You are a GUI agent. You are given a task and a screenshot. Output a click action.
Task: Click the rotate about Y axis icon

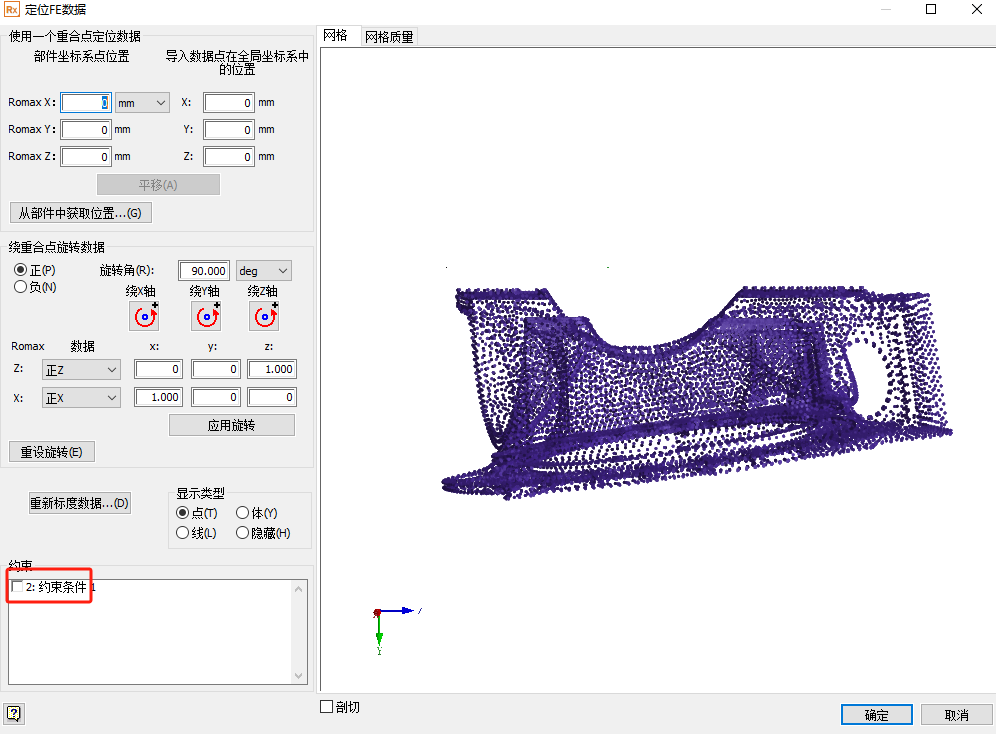coord(206,316)
